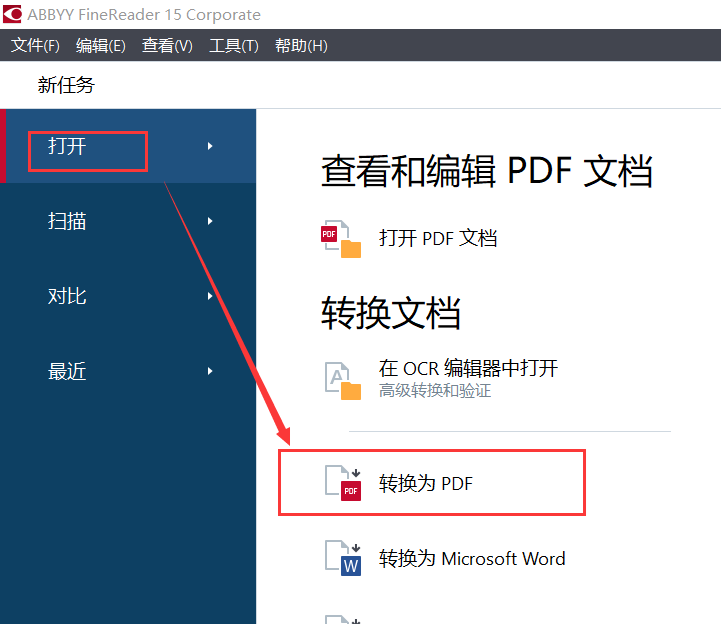Expand the arrow next to 最近
This screenshot has height=624, width=721.
click(x=210, y=371)
